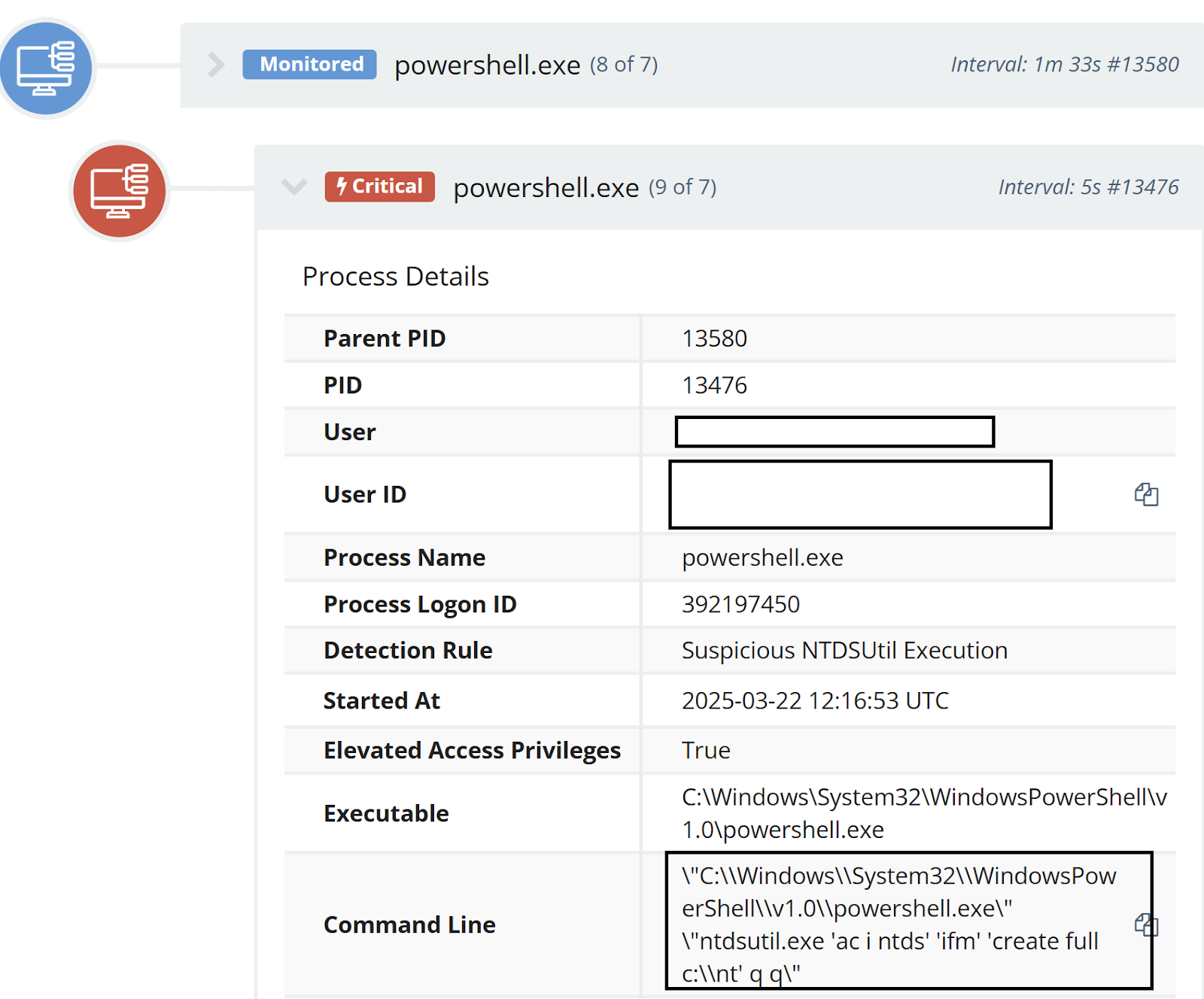The width and height of the screenshot is (1204, 999).
Task: Click Interval 5s #13476 label
Action: point(1087,187)
